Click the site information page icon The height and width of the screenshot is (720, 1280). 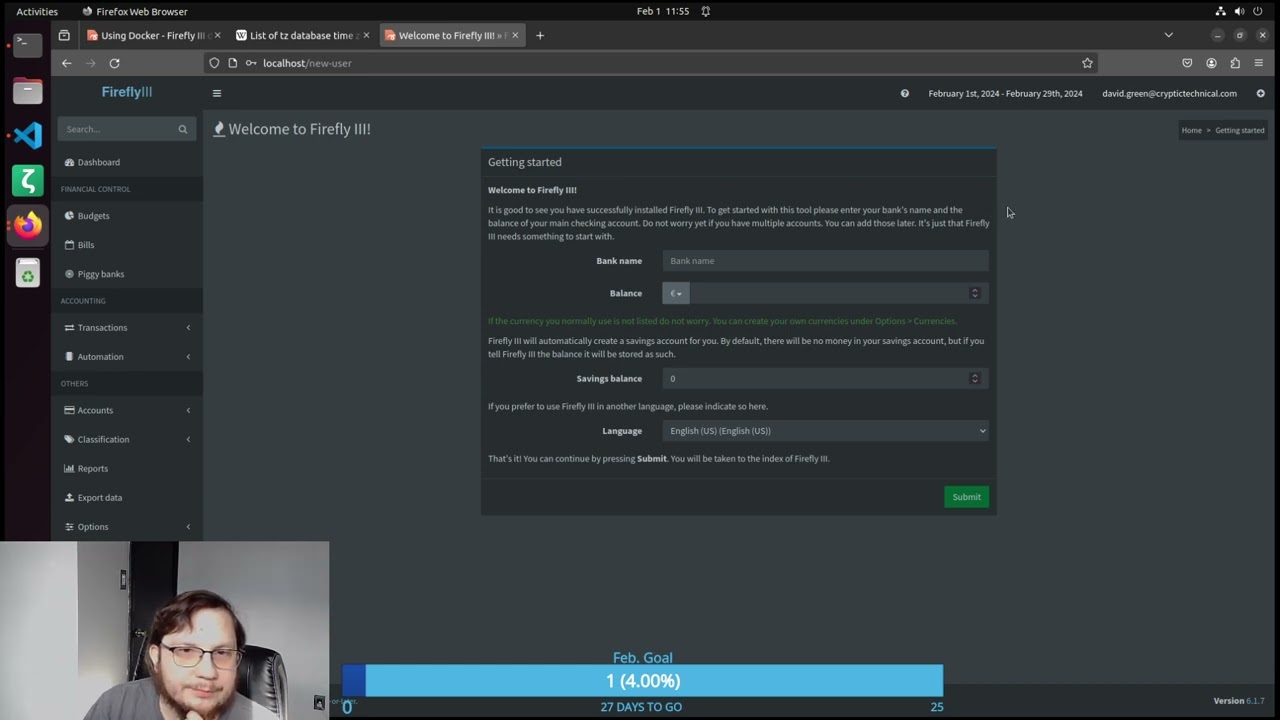click(x=233, y=63)
